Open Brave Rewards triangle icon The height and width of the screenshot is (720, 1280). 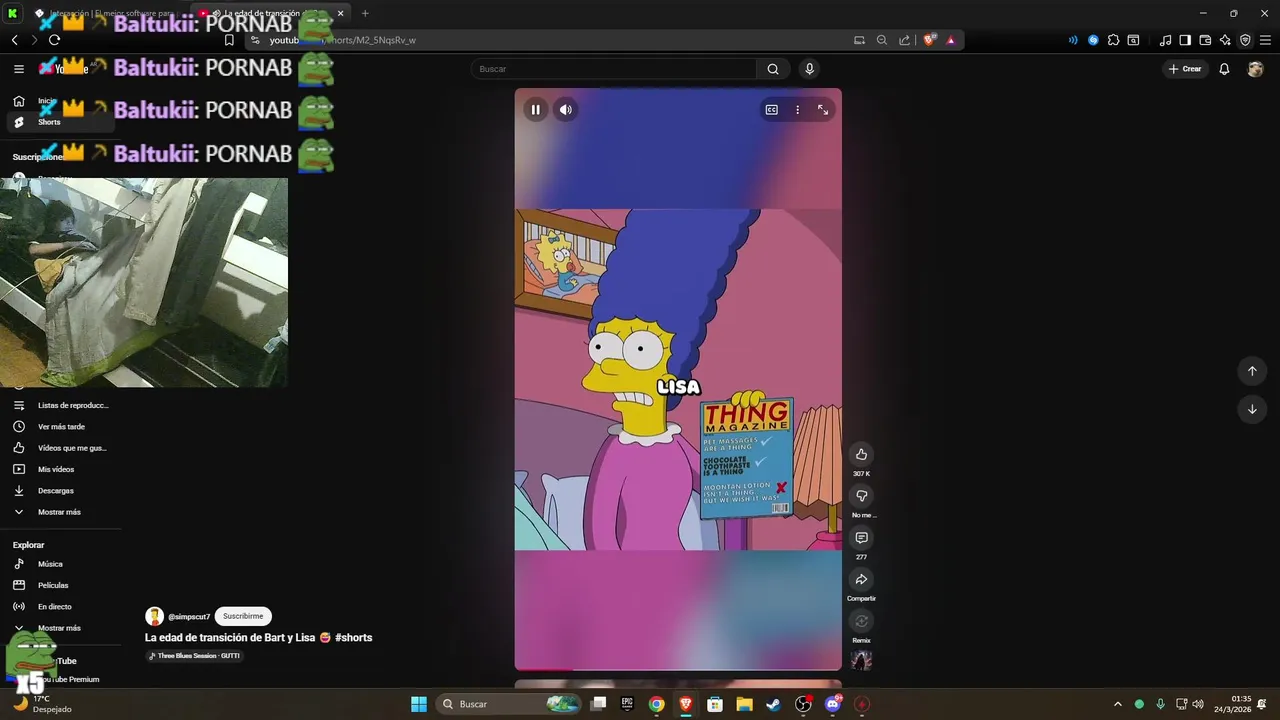(951, 40)
